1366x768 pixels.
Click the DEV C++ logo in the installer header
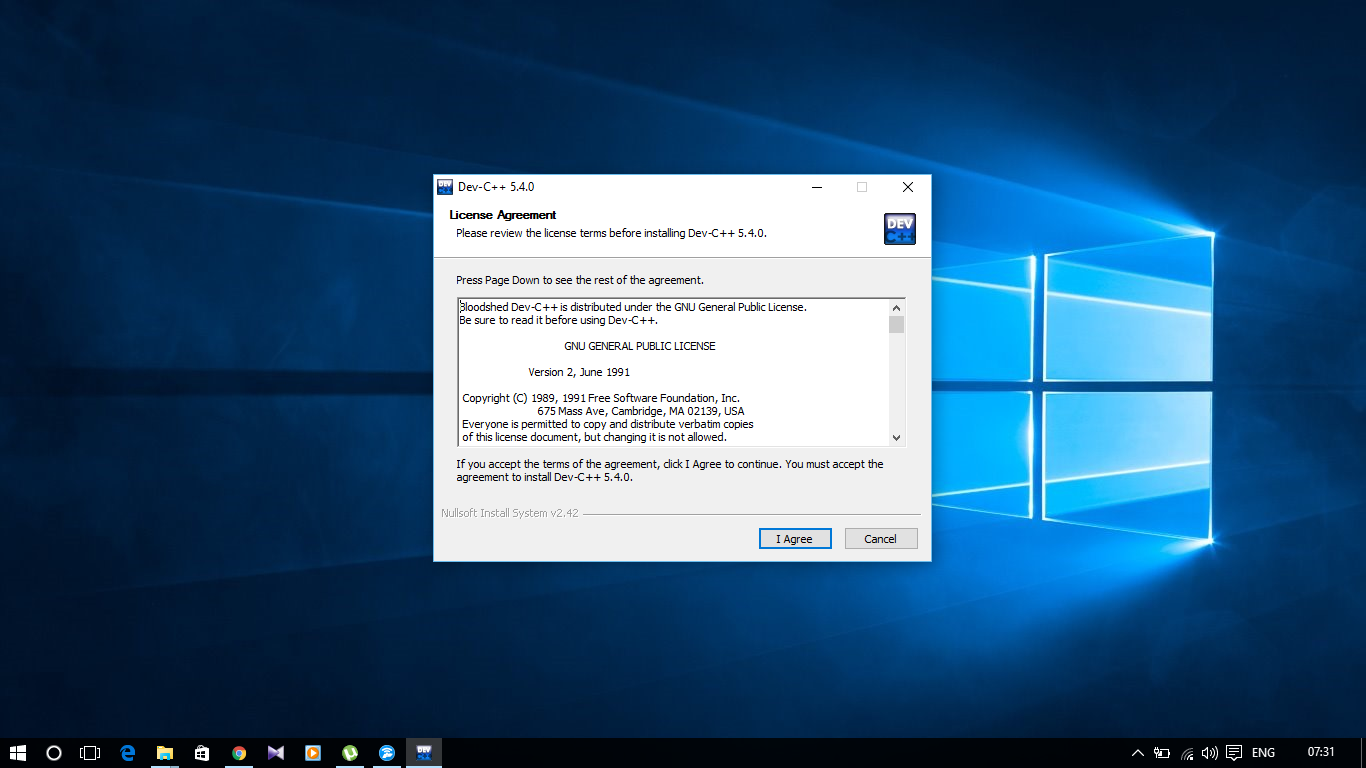coord(899,228)
